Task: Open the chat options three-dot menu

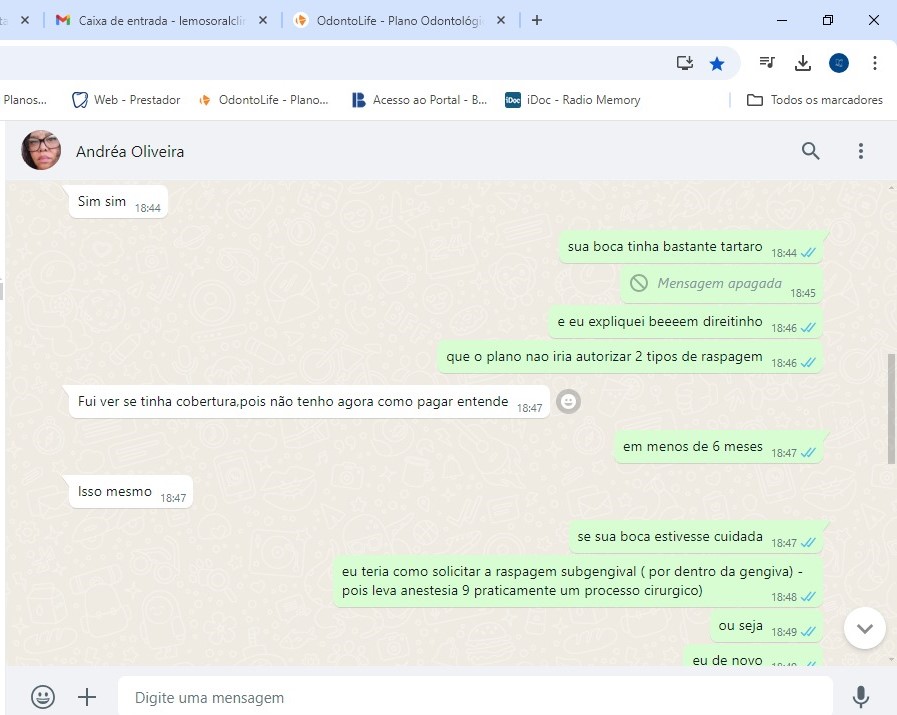Action: [x=860, y=151]
